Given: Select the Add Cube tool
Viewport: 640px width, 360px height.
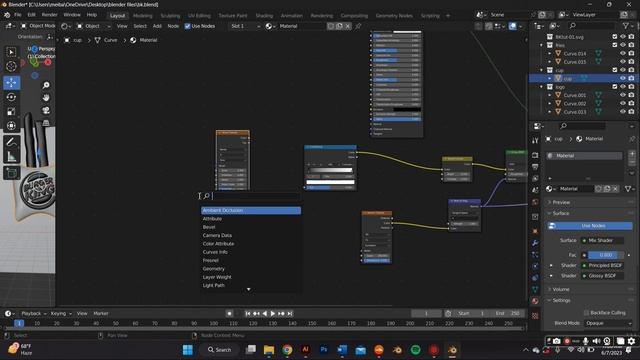Looking at the screenshot, I should point(11,173).
